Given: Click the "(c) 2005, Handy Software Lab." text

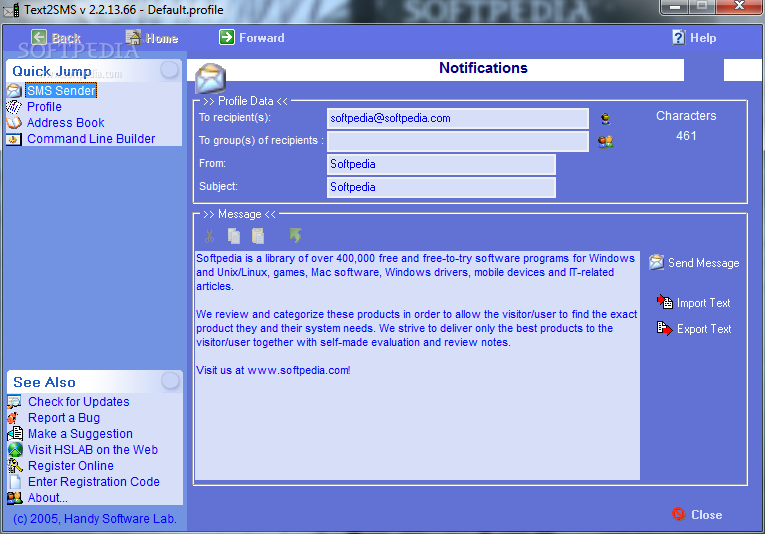Looking at the screenshot, I should coord(95,519).
